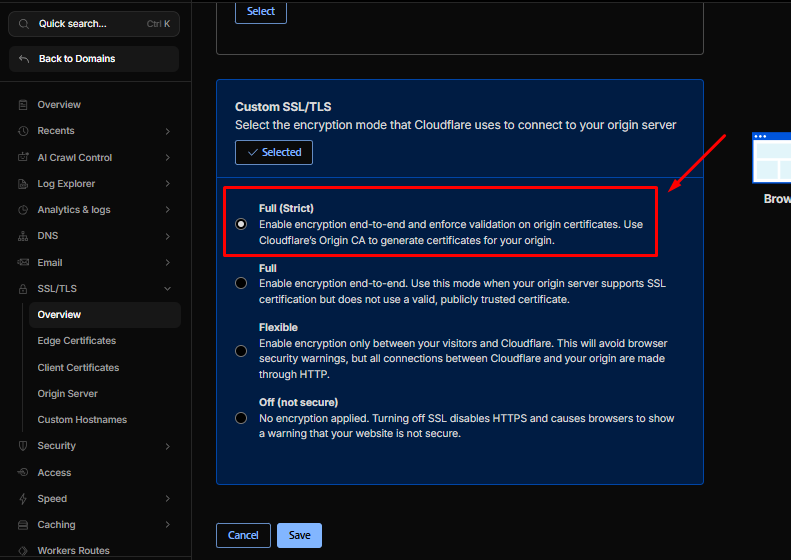Click the Cancel button
Screen dimensions: 791x560
[243, 535]
